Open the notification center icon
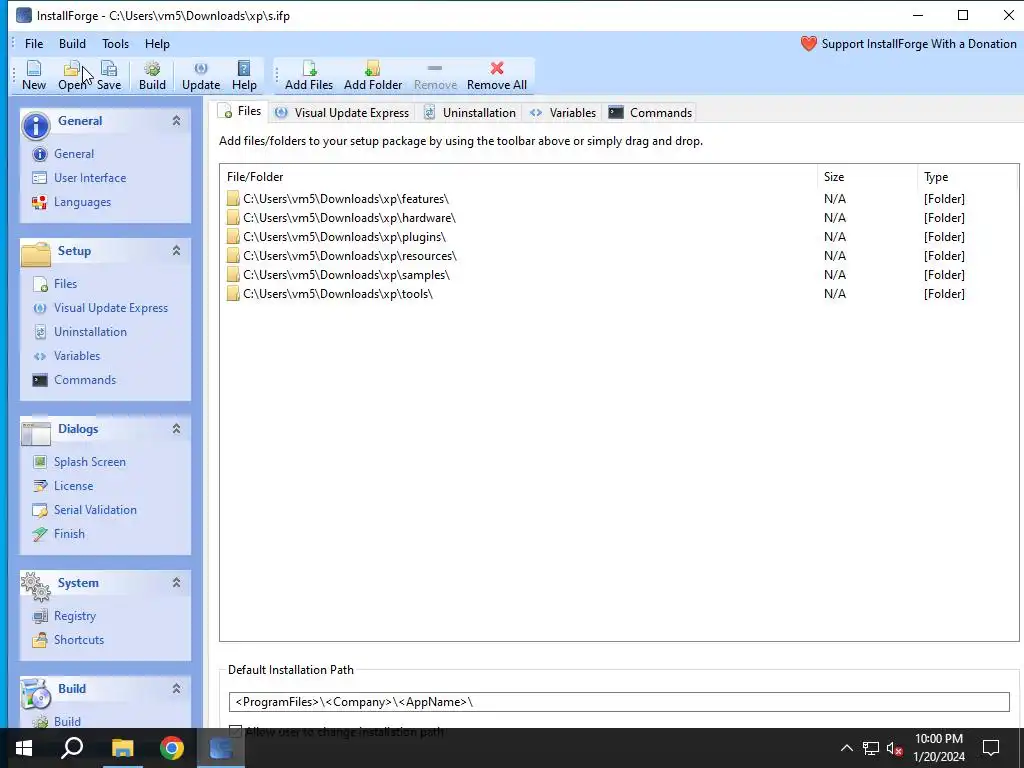Image resolution: width=1024 pixels, height=768 pixels. 991,748
